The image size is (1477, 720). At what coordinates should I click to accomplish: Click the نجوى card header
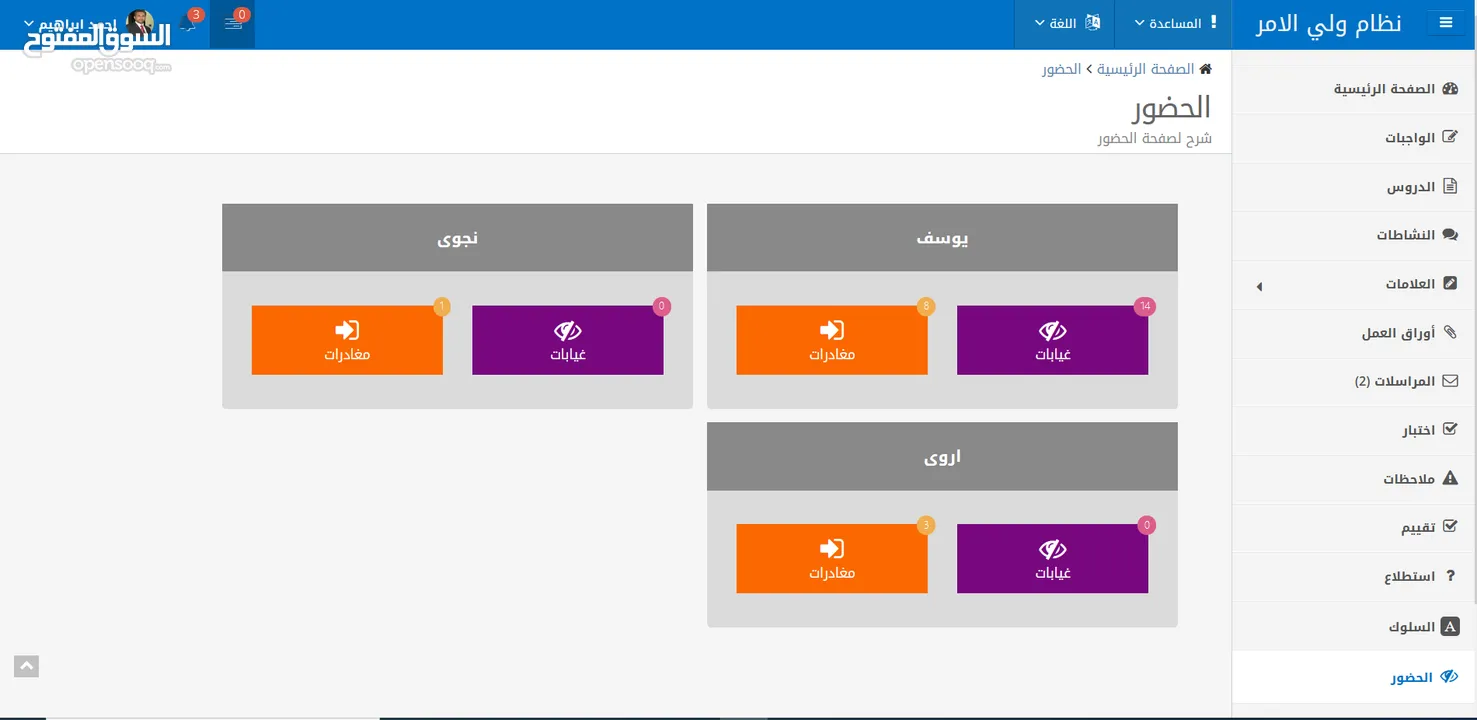[457, 238]
